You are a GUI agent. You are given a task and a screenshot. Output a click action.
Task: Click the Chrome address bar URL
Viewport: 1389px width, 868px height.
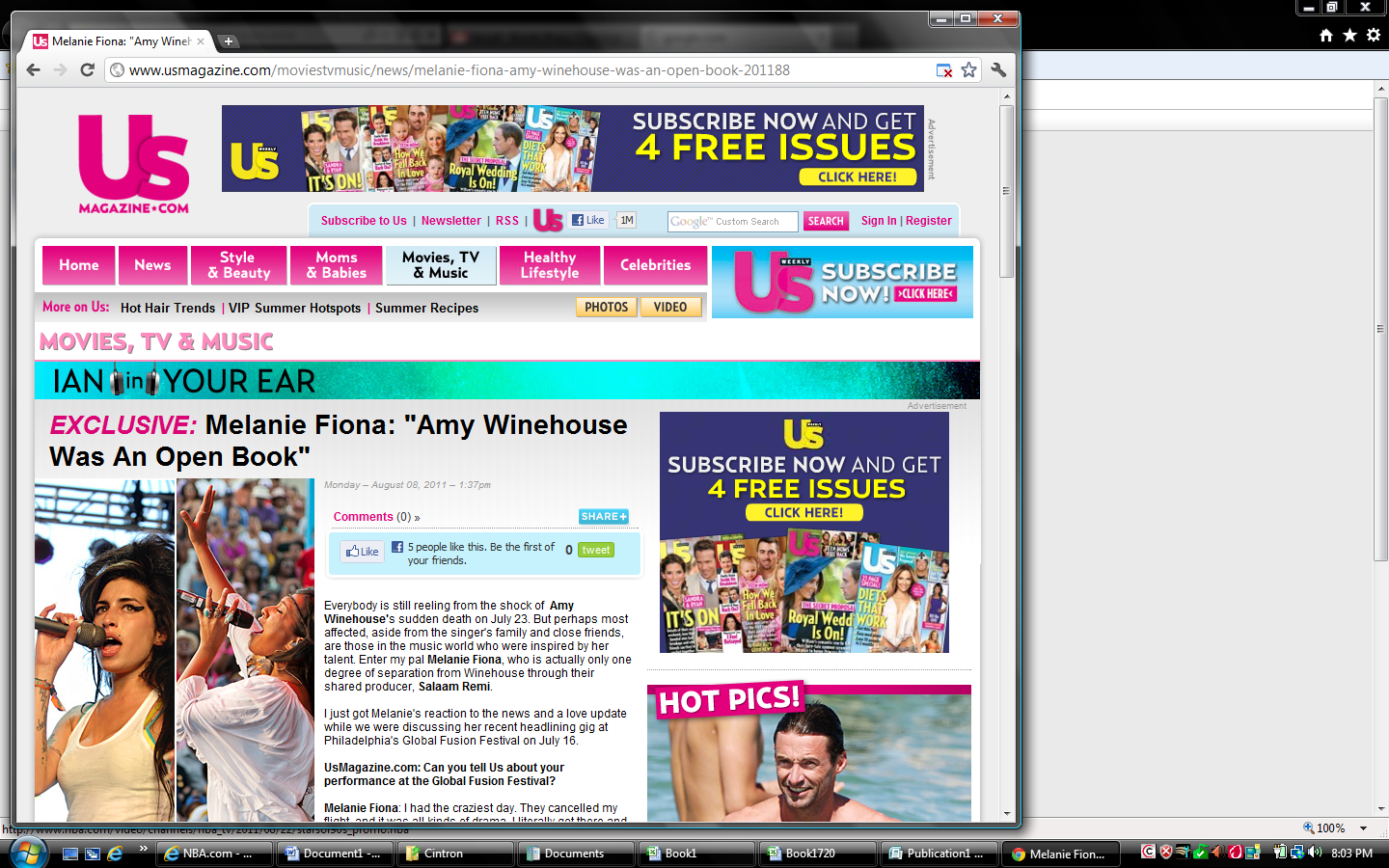(x=459, y=70)
